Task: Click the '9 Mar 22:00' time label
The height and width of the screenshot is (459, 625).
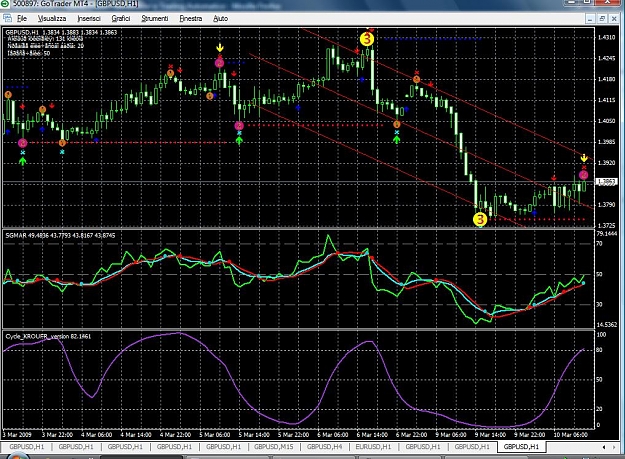Action: [529, 435]
